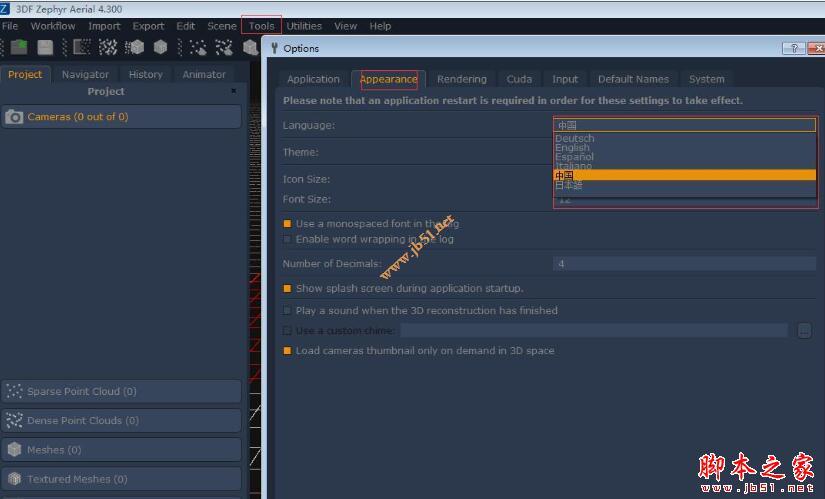Click the sparse point selection toolbar icon
Screen dimensions: 825x499
(x=198, y=47)
